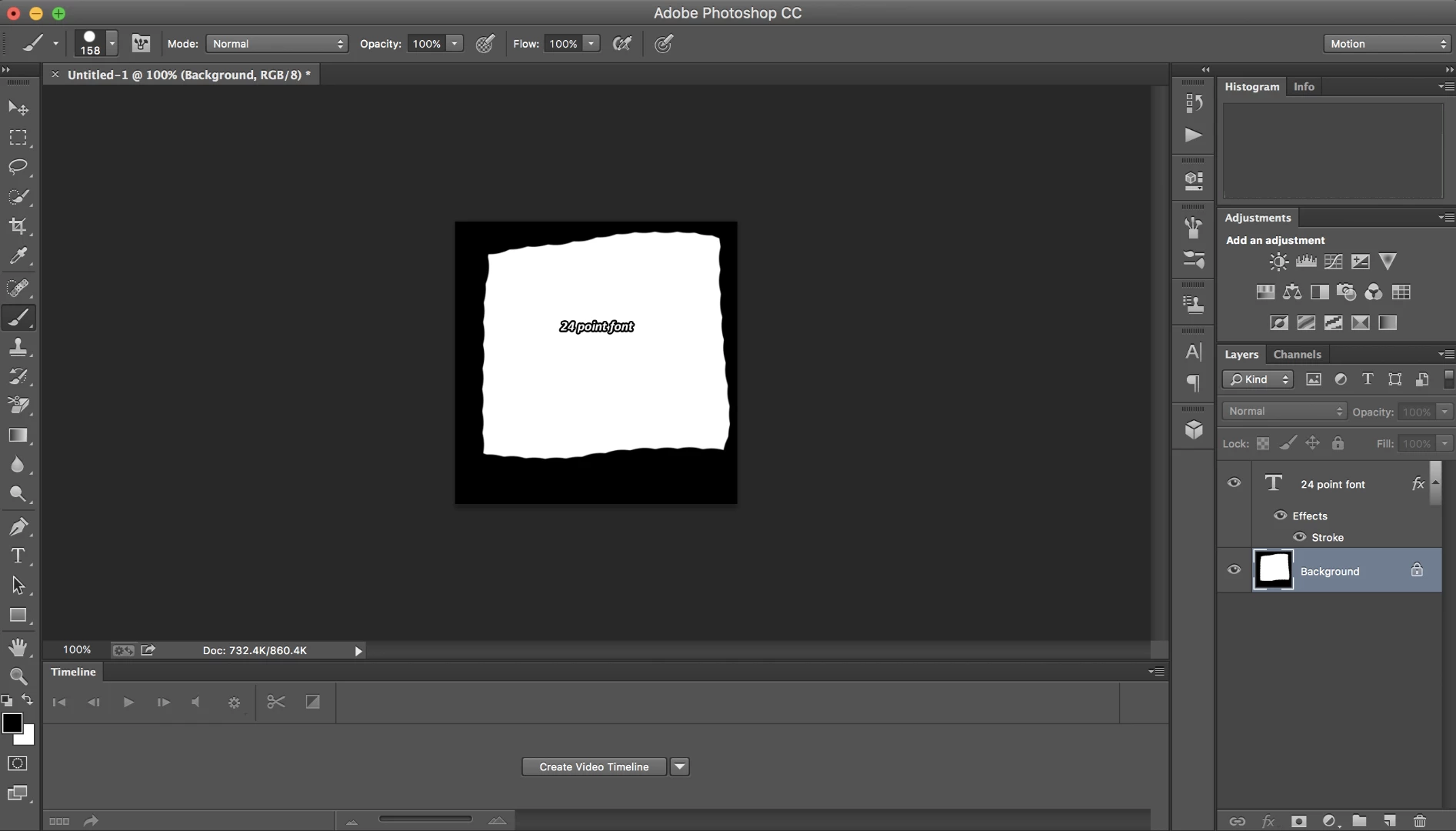Viewport: 1456px width, 831px height.
Task: Enable airbrush-style build-up
Action: point(622,44)
